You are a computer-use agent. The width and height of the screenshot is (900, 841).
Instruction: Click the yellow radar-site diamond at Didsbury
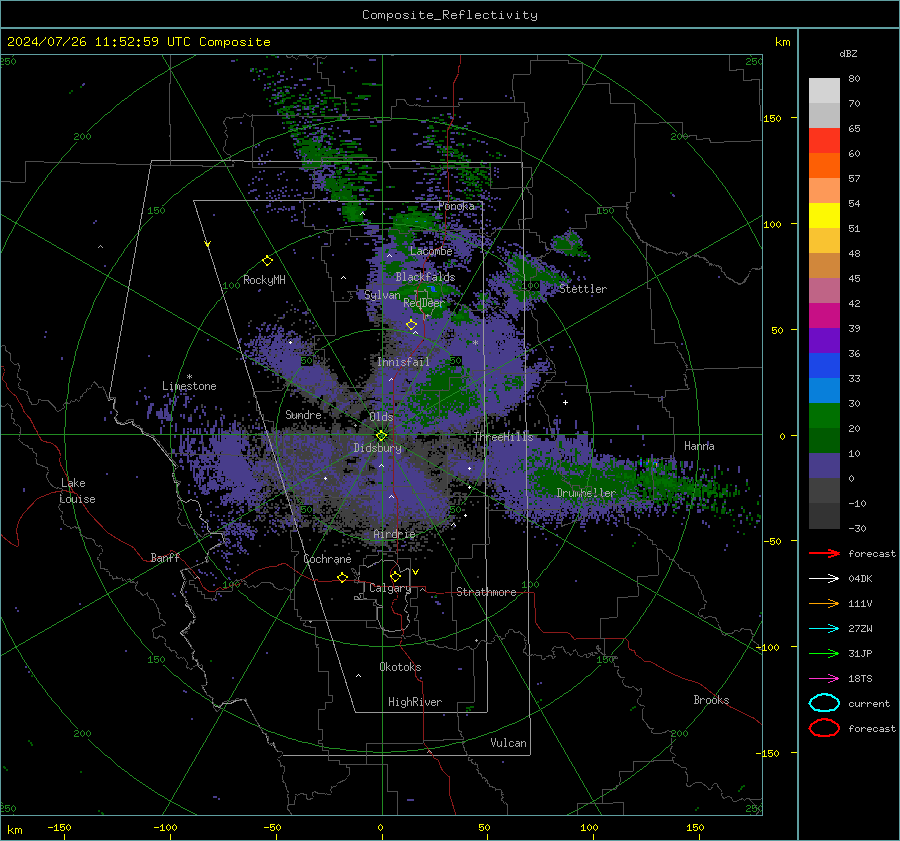(x=381, y=436)
